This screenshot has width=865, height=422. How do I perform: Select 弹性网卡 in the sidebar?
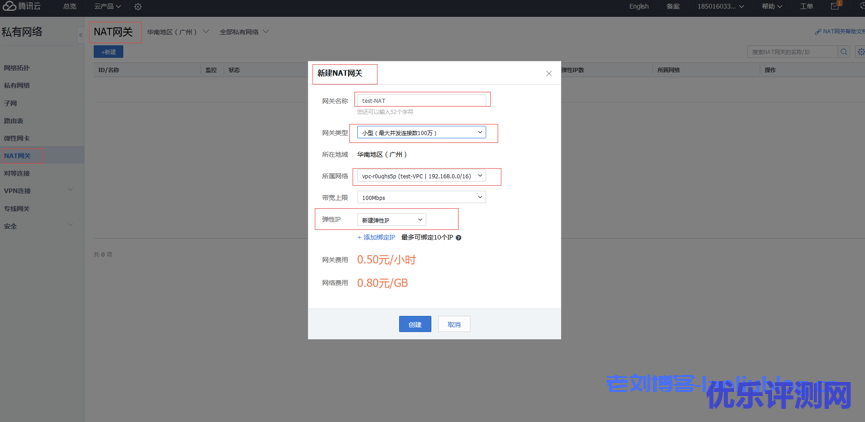tap(17, 138)
